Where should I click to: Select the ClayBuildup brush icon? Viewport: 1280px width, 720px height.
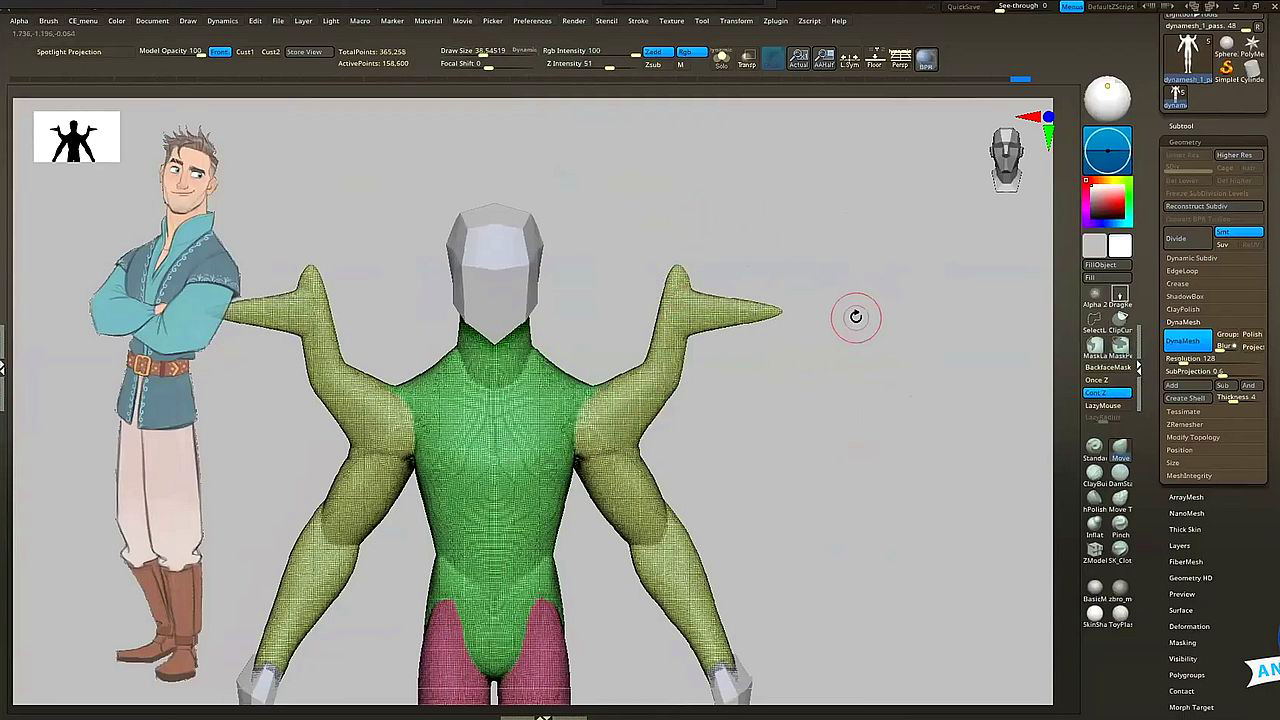click(1095, 473)
